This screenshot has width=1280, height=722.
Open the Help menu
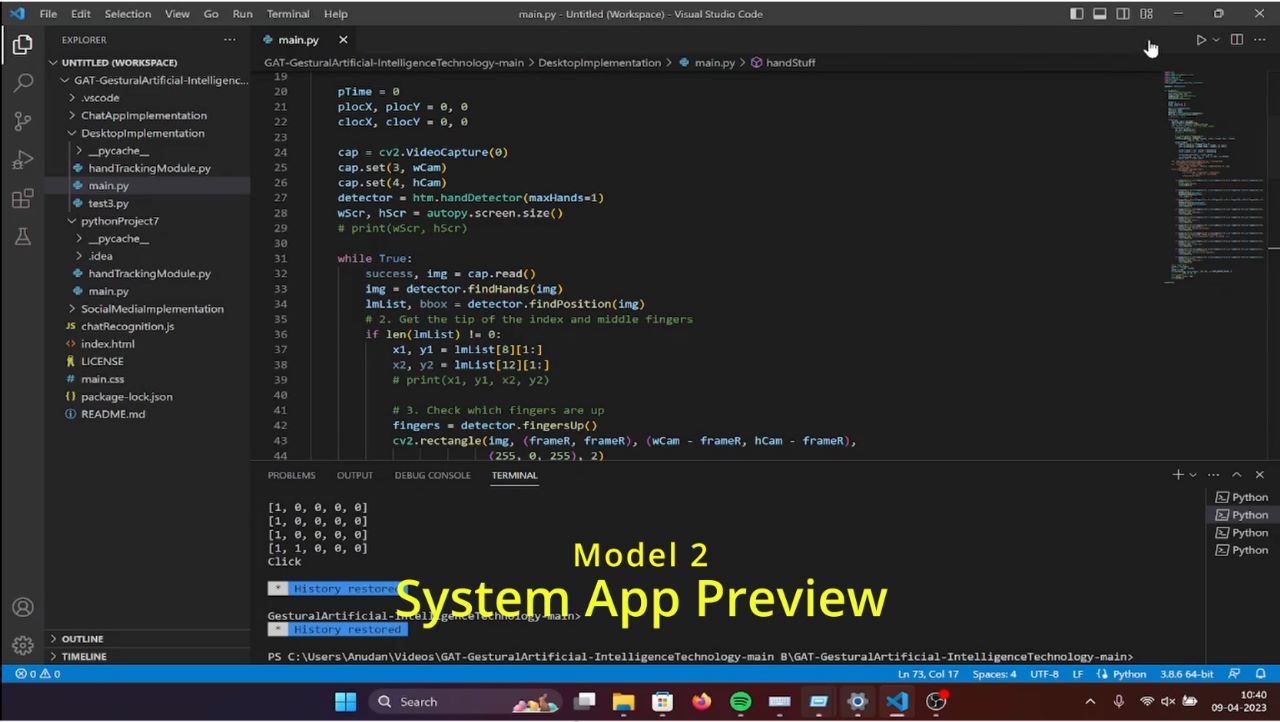(336, 14)
